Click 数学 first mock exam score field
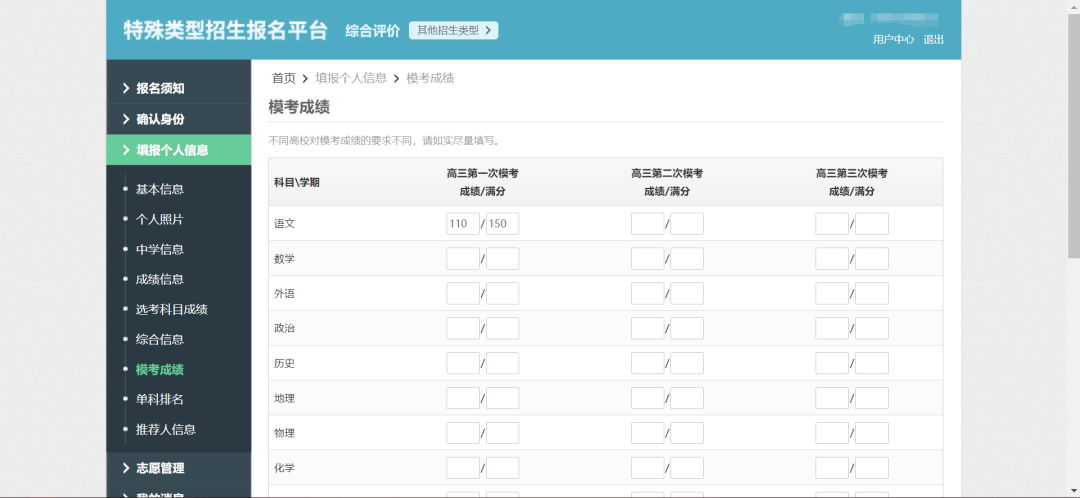This screenshot has height=498, width=1080. tap(463, 259)
